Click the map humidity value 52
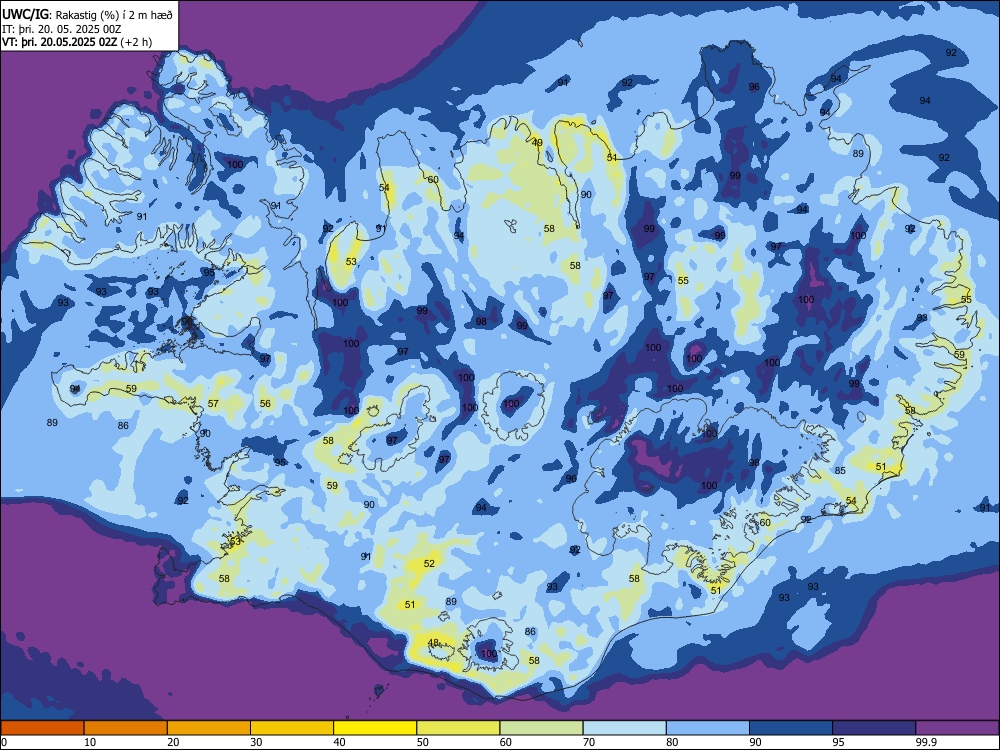Image resolution: width=1000 pixels, height=750 pixels. click(429, 563)
